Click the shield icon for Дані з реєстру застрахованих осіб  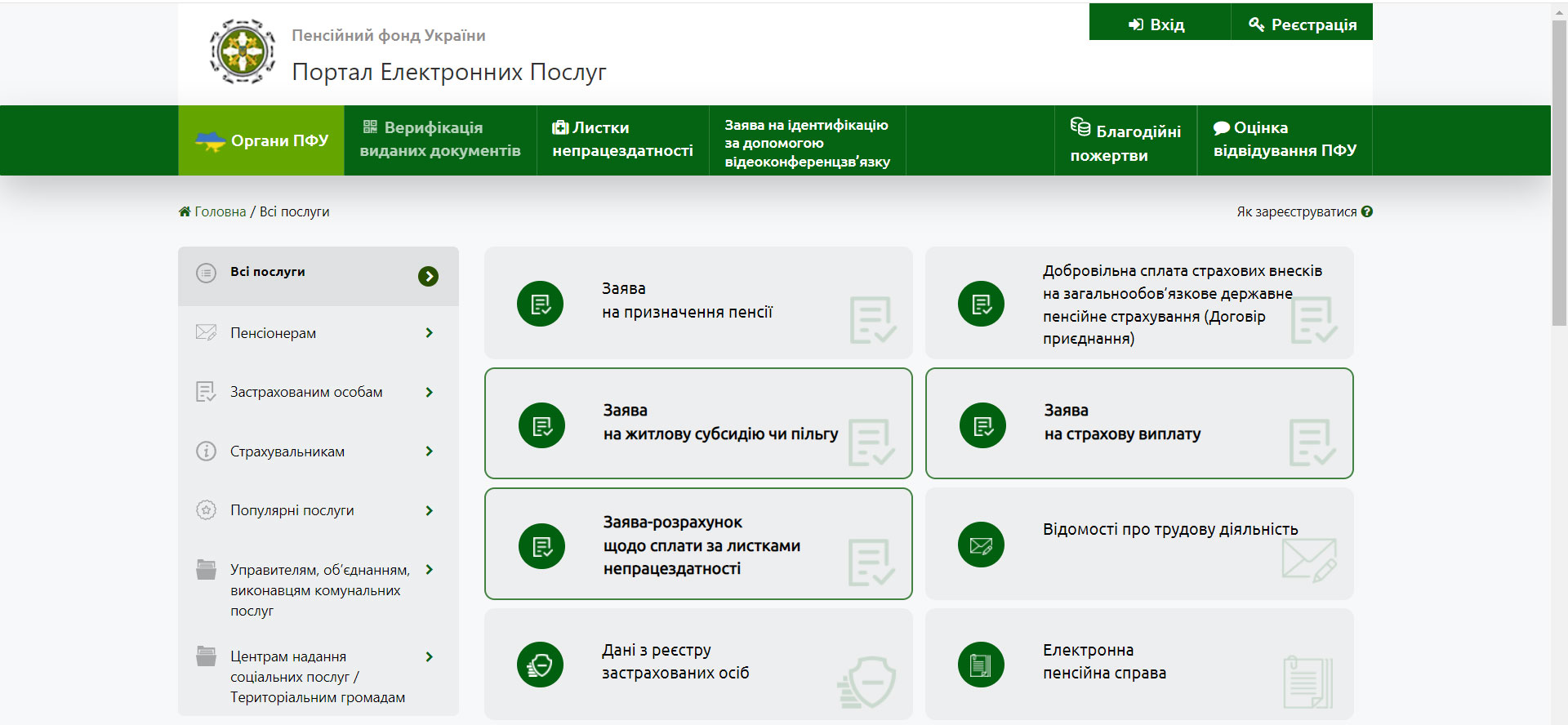tap(540, 665)
